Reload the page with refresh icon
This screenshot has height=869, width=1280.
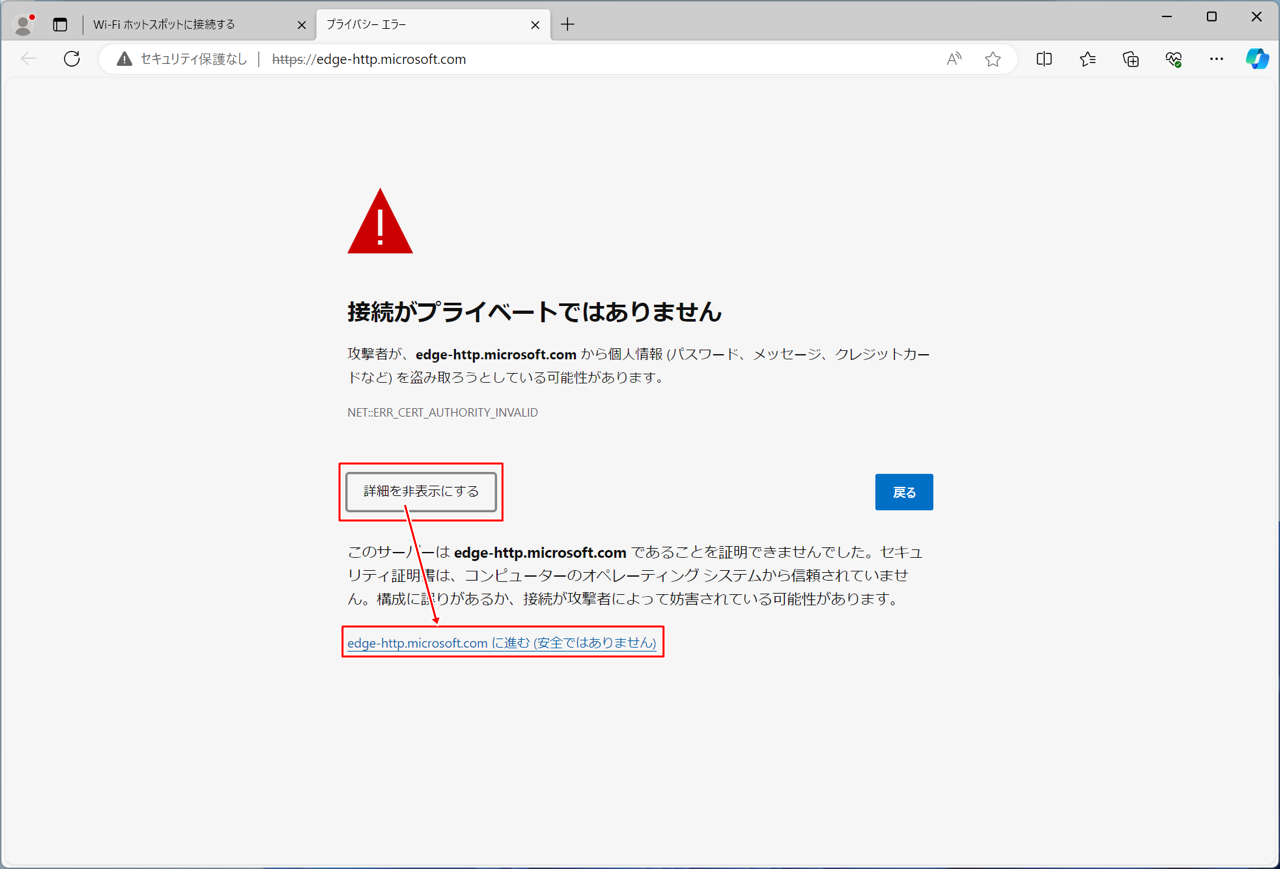coord(72,59)
